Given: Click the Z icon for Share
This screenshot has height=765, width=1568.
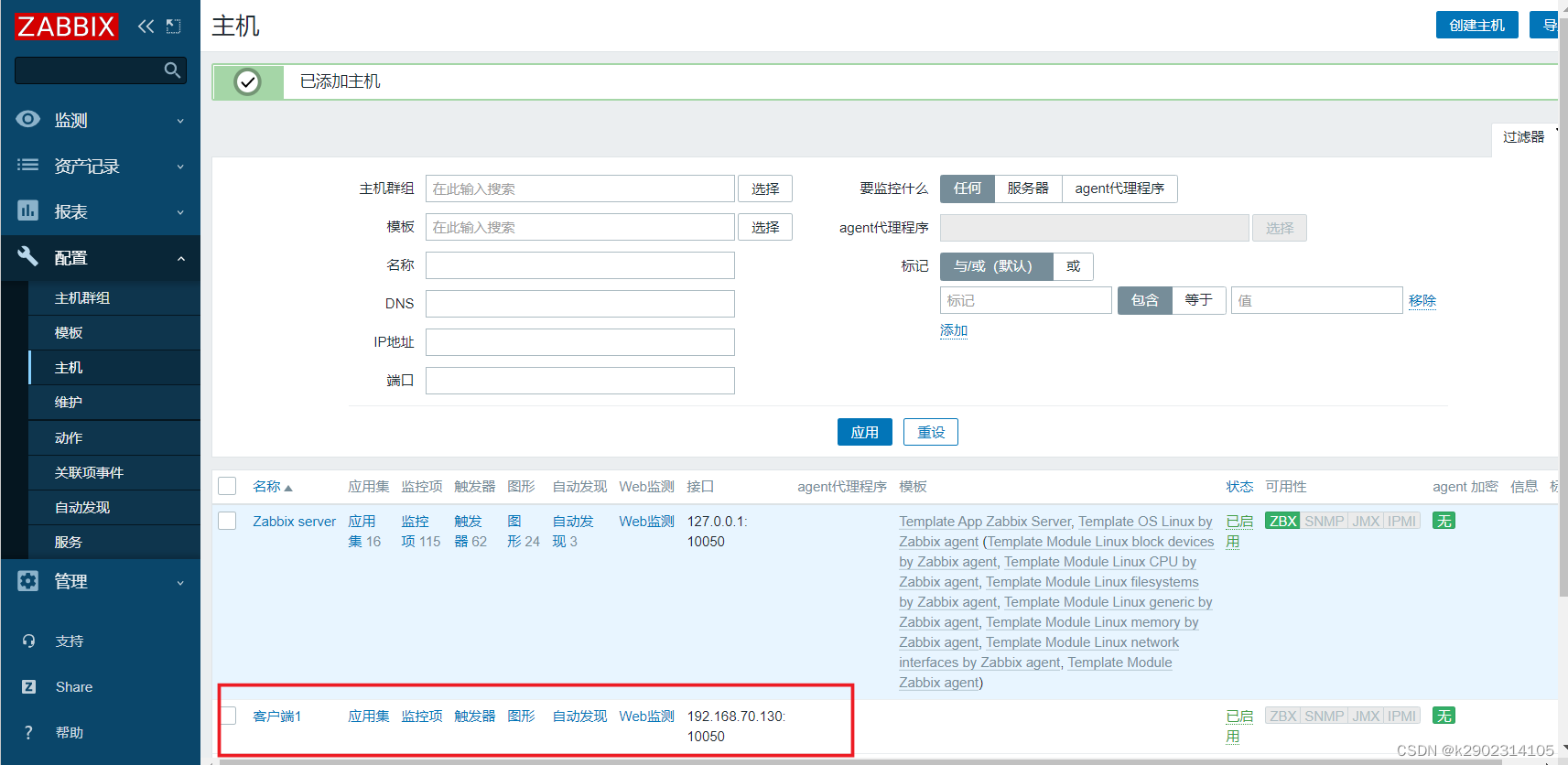Looking at the screenshot, I should [28, 686].
